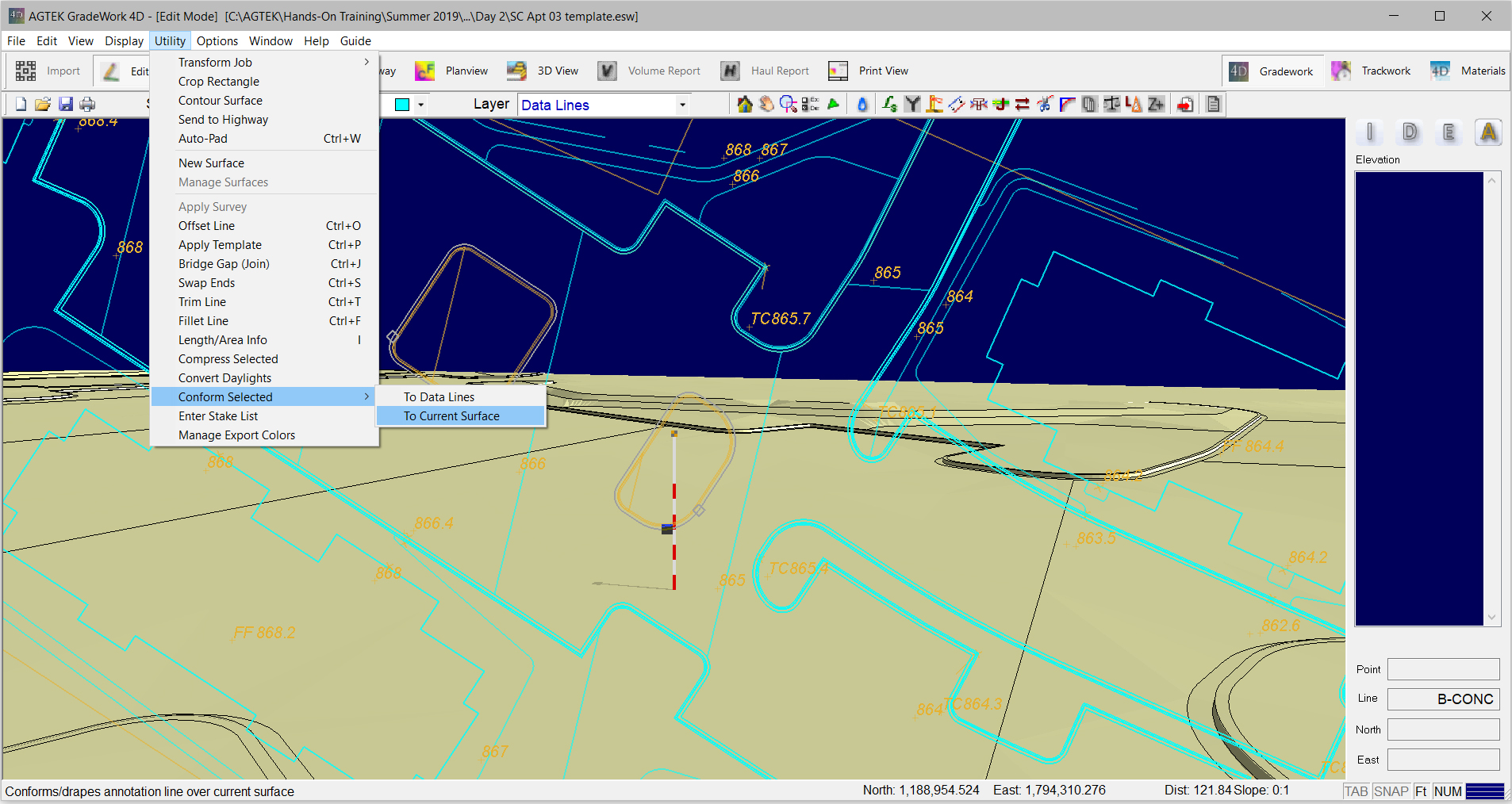1512x804 pixels.
Task: Click the save floppy disk icon
Action: click(66, 105)
